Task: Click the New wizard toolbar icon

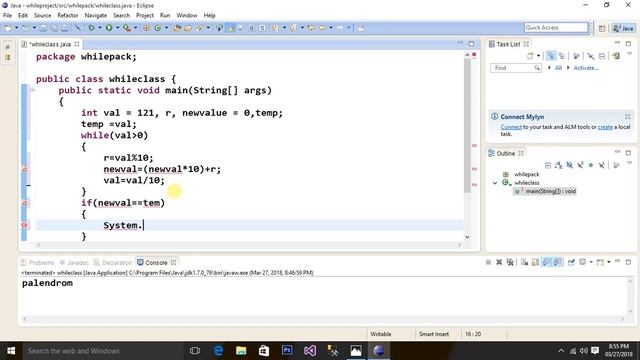Action: [8, 28]
